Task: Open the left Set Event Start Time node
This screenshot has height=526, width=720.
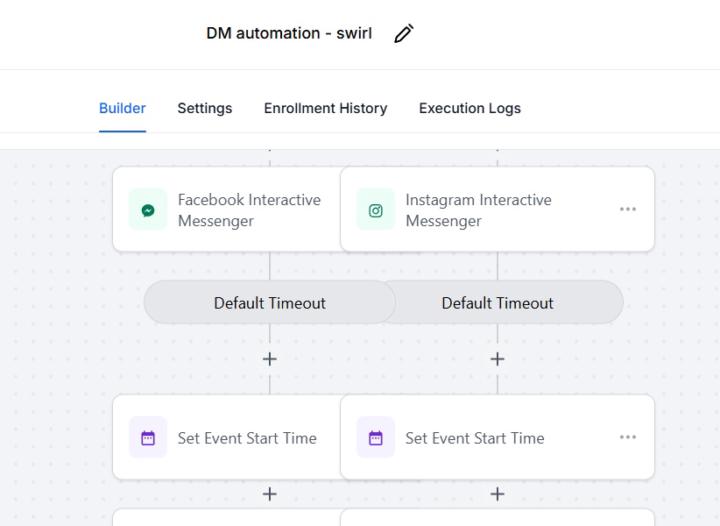Action: pyautogui.click(x=246, y=438)
